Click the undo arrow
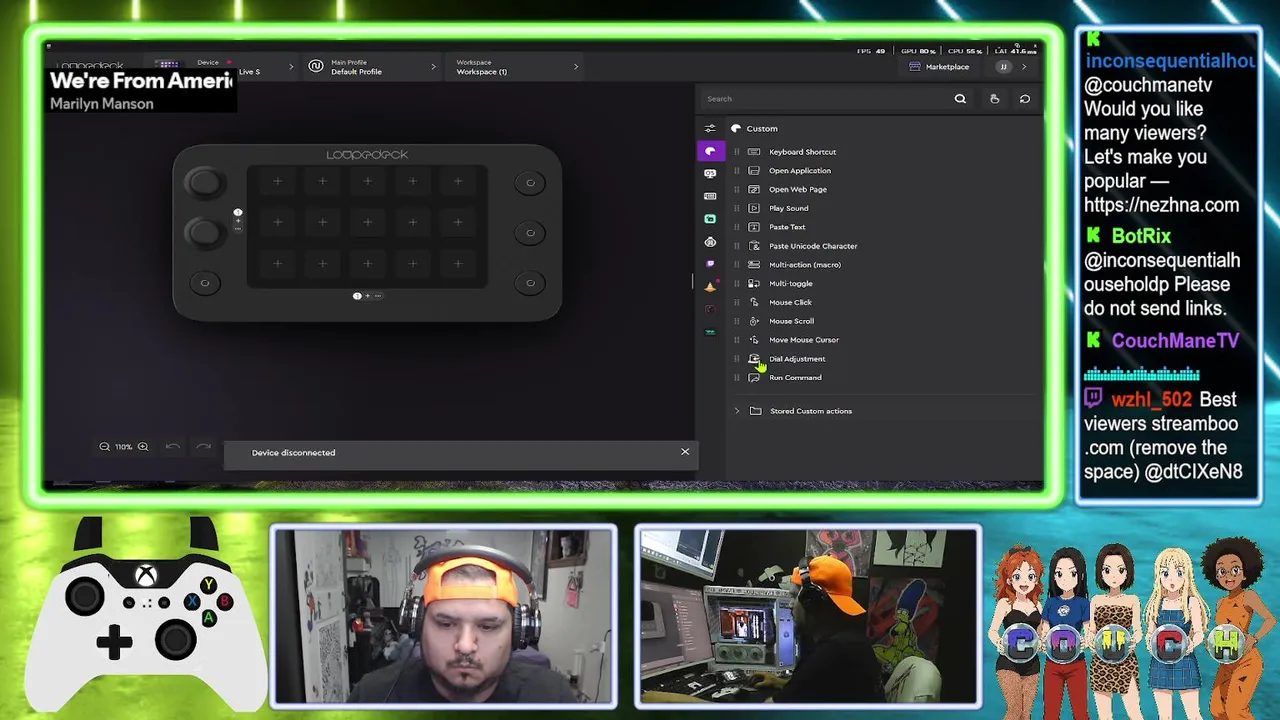 coord(172,447)
